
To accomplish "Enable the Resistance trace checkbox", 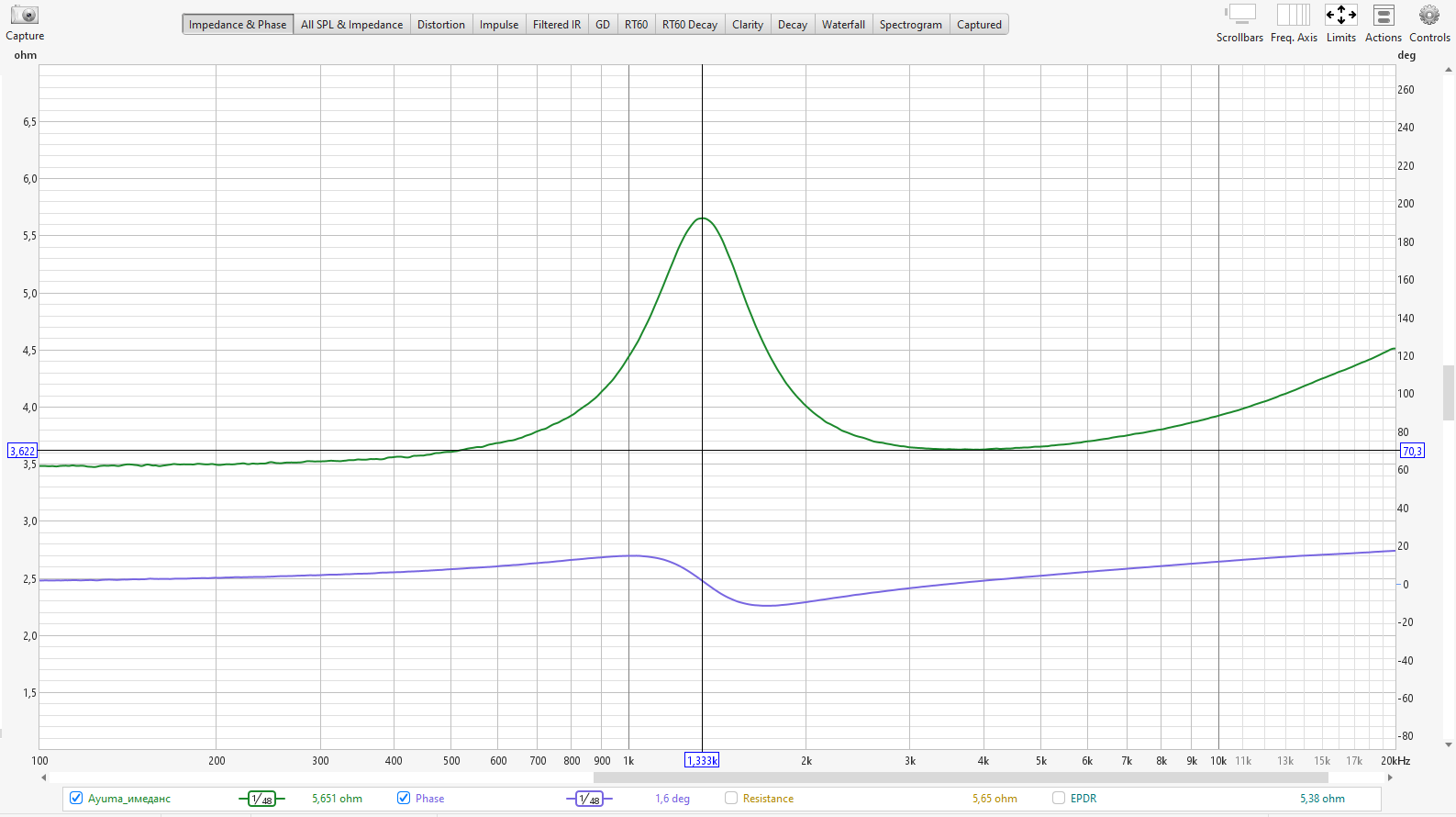I will click(x=731, y=798).
